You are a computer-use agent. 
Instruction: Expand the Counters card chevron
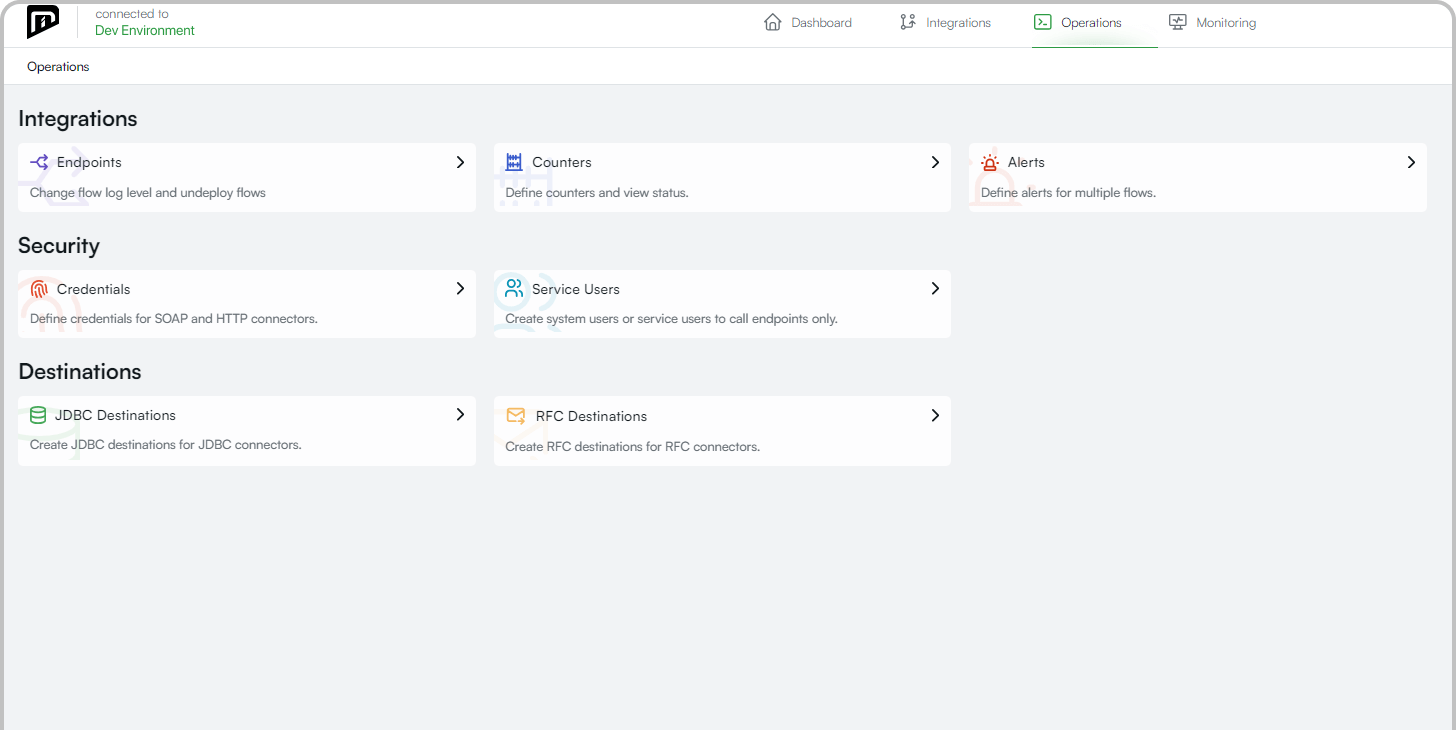(935, 162)
